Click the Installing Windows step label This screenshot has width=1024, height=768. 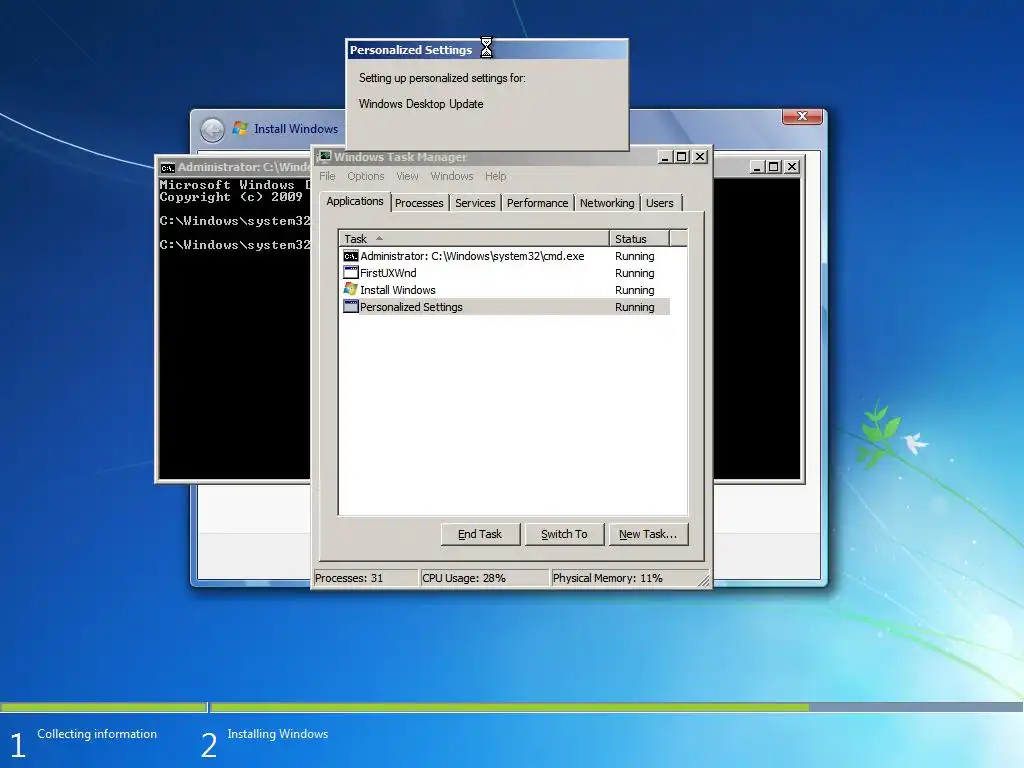pos(278,734)
